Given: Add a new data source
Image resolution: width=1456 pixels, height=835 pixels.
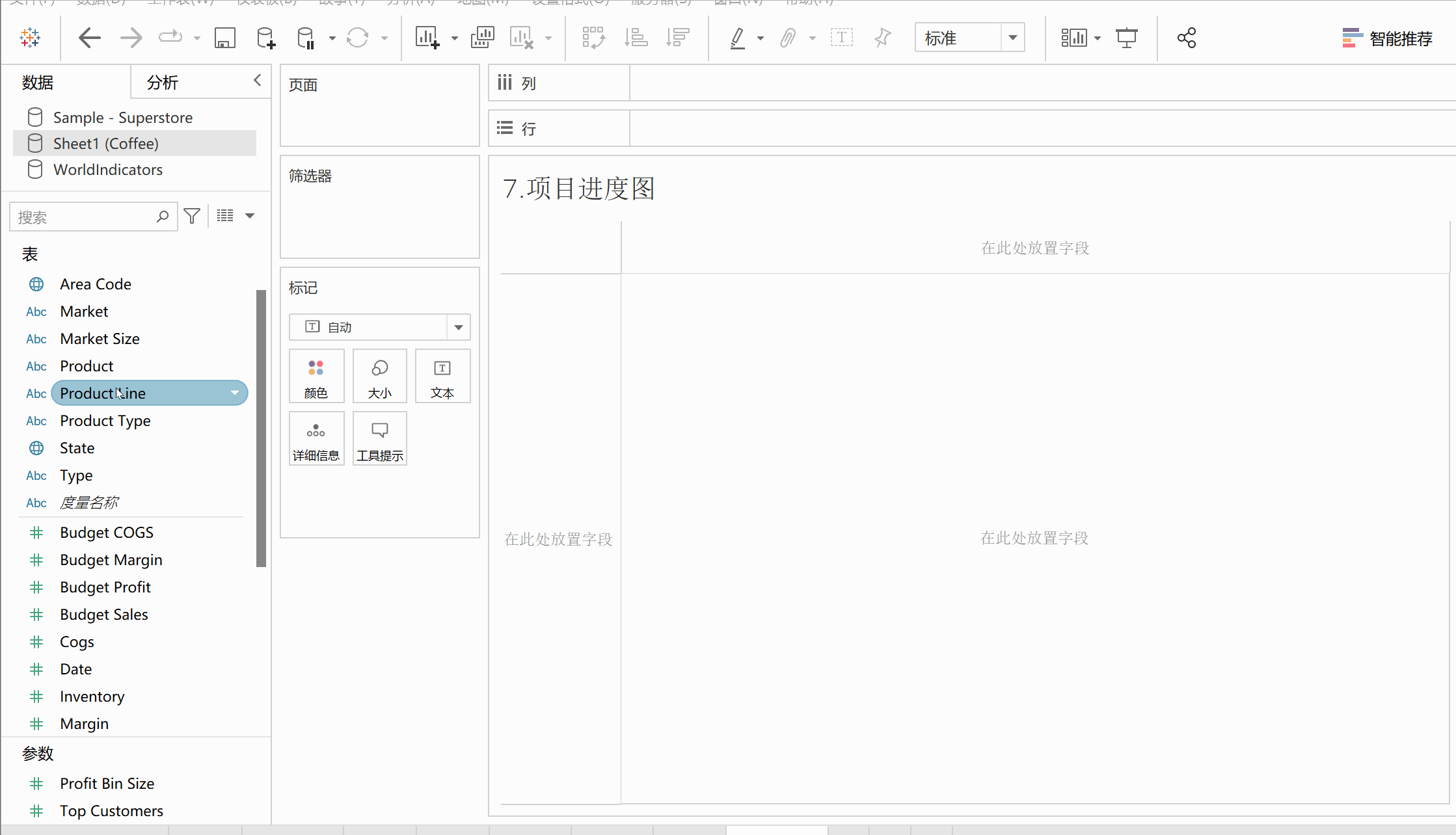Looking at the screenshot, I should (x=264, y=38).
